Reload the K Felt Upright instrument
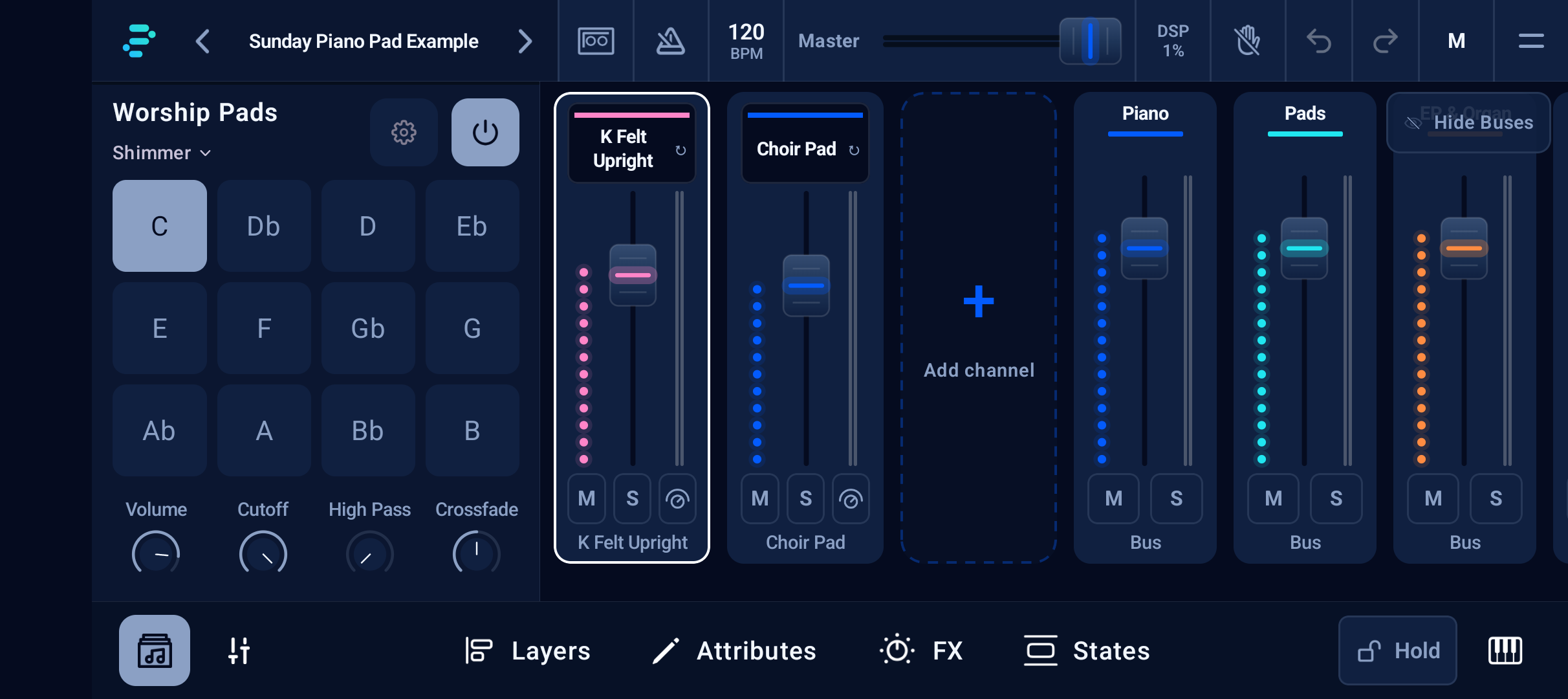The width and height of the screenshot is (1568, 699). point(681,150)
